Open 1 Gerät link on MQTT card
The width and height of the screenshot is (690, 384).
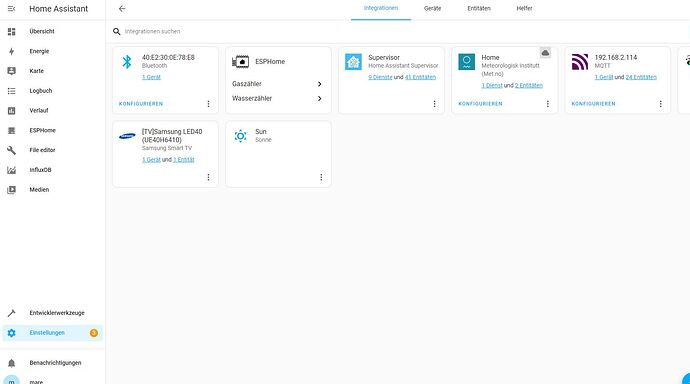(604, 77)
